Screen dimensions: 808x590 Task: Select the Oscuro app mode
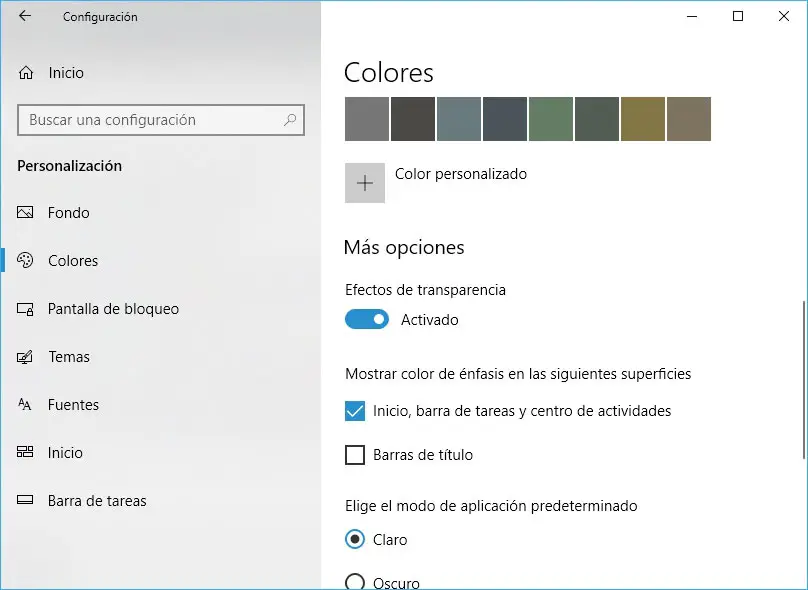pyautogui.click(x=355, y=582)
